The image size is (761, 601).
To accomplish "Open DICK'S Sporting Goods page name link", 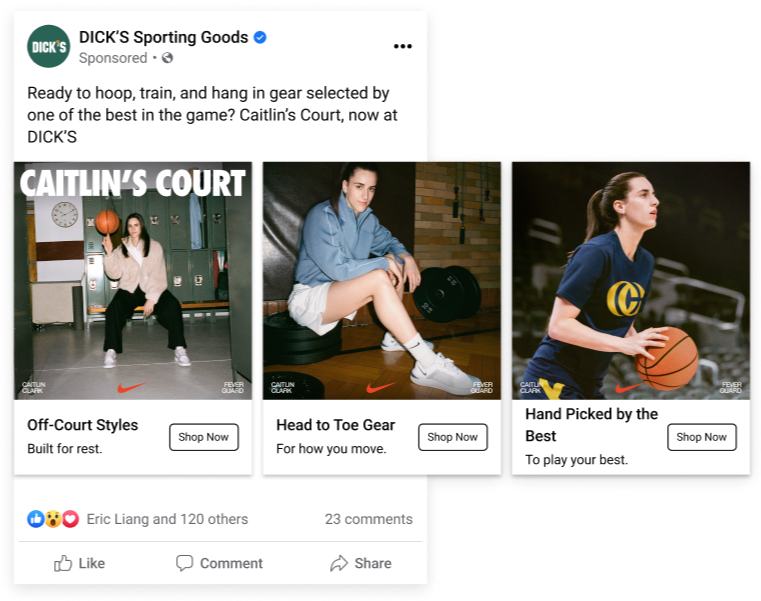I will tap(164, 37).
